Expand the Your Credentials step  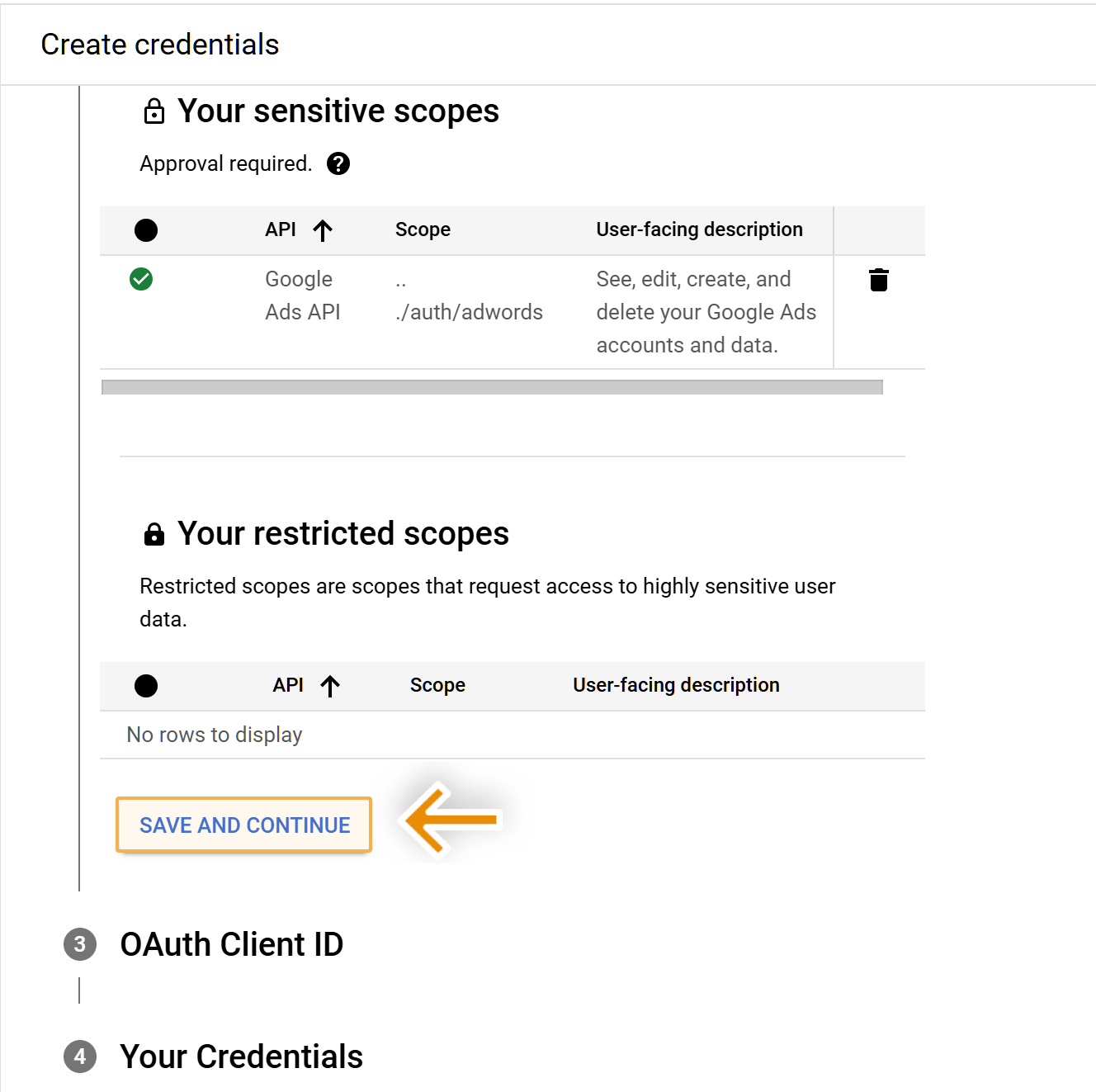241,1057
